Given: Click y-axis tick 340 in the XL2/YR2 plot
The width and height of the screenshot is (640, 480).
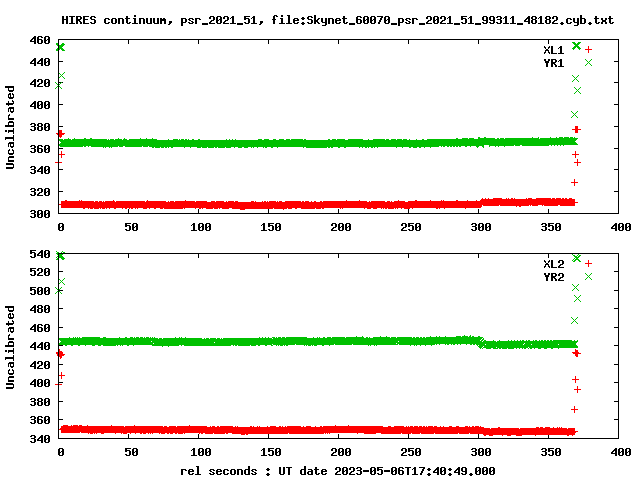Looking at the screenshot, I should [x=40, y=439].
